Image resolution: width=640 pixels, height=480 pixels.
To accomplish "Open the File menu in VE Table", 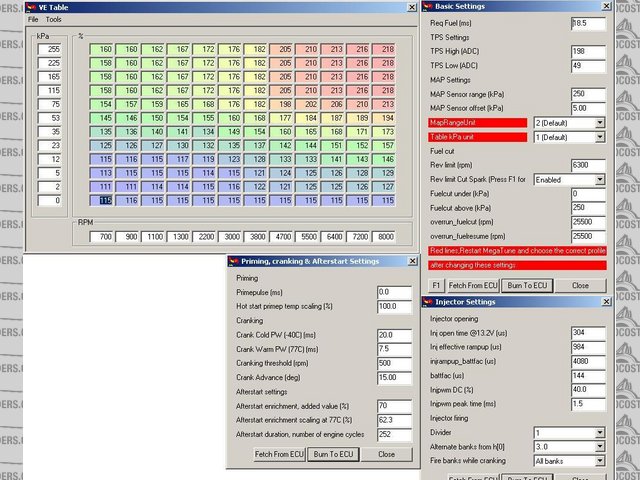I will point(33,19).
